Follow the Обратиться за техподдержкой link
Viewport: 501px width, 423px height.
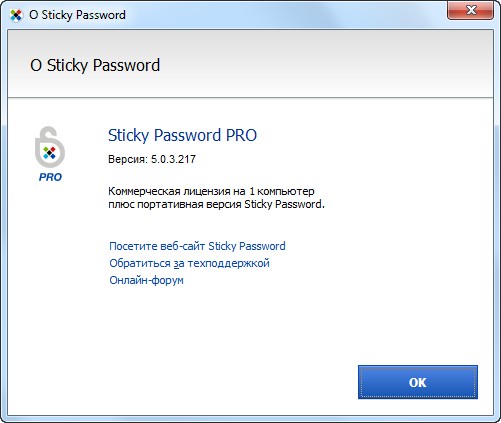pos(189,263)
